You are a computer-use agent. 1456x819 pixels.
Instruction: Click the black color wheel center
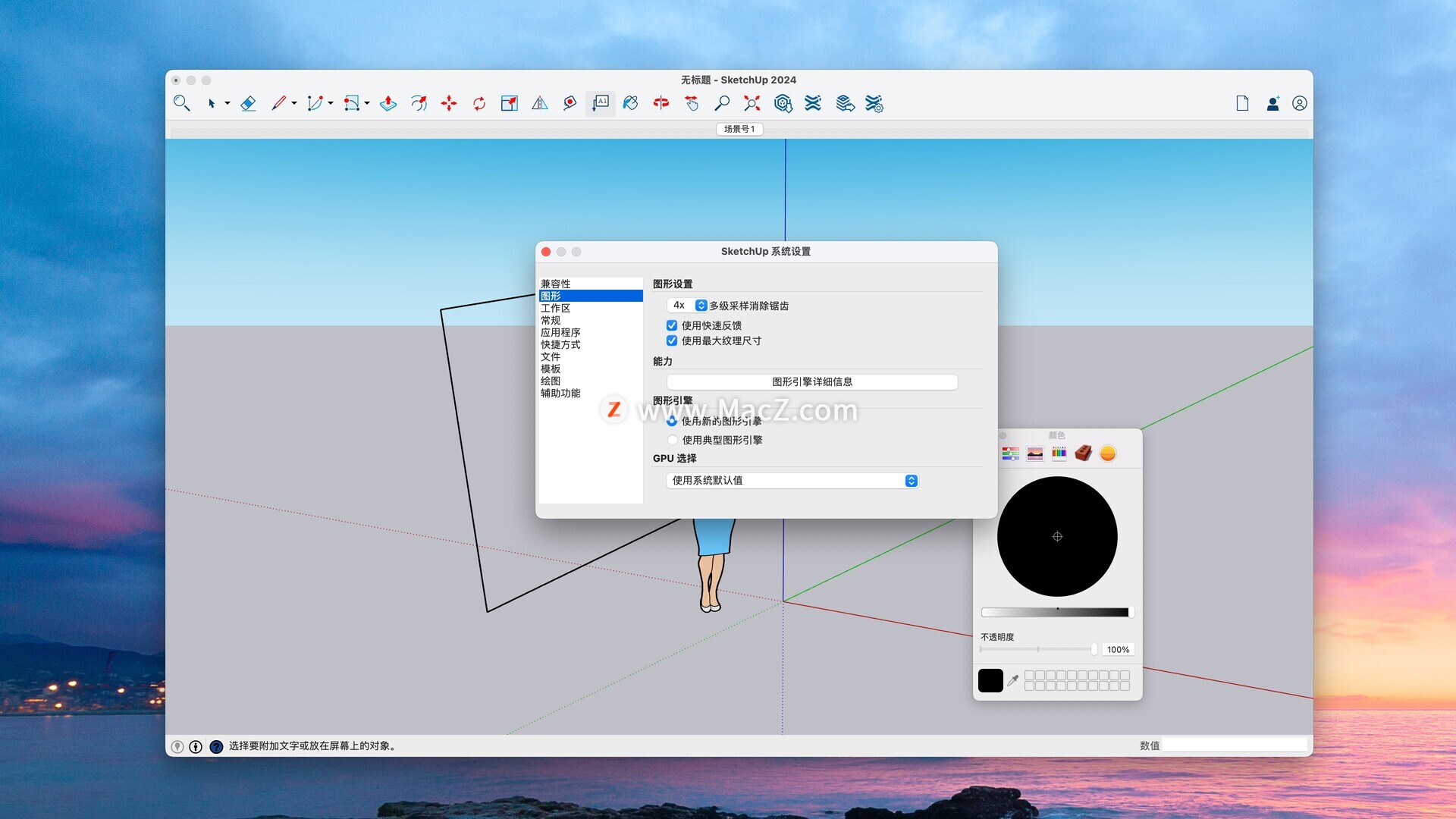coord(1057,536)
